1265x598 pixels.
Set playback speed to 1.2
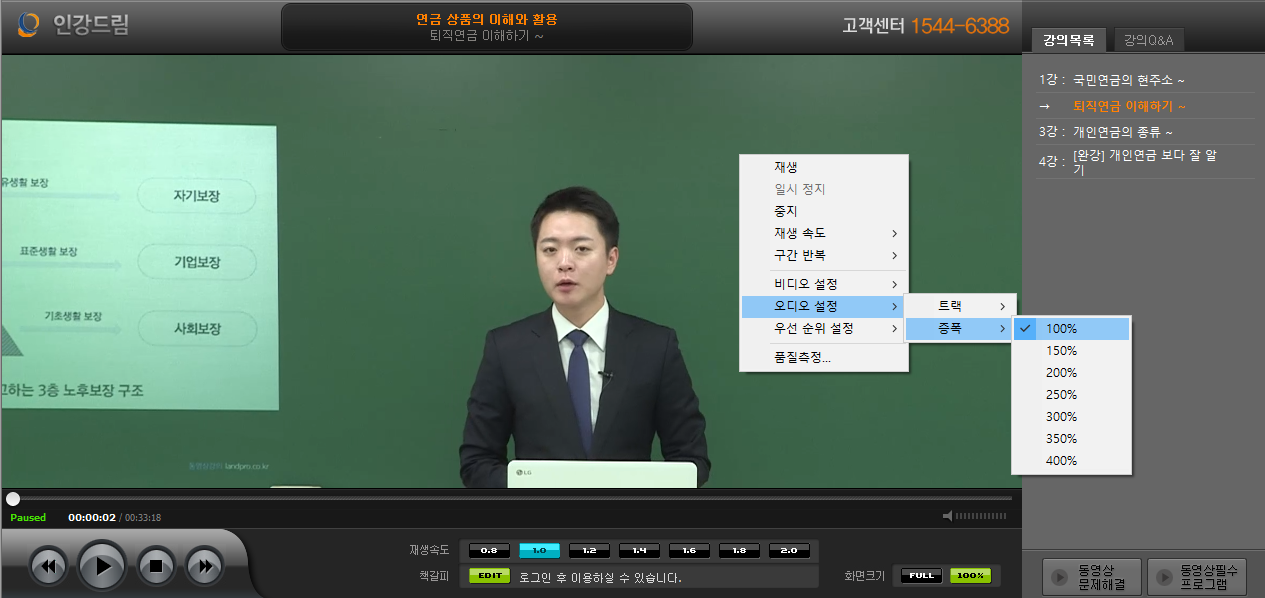[589, 550]
